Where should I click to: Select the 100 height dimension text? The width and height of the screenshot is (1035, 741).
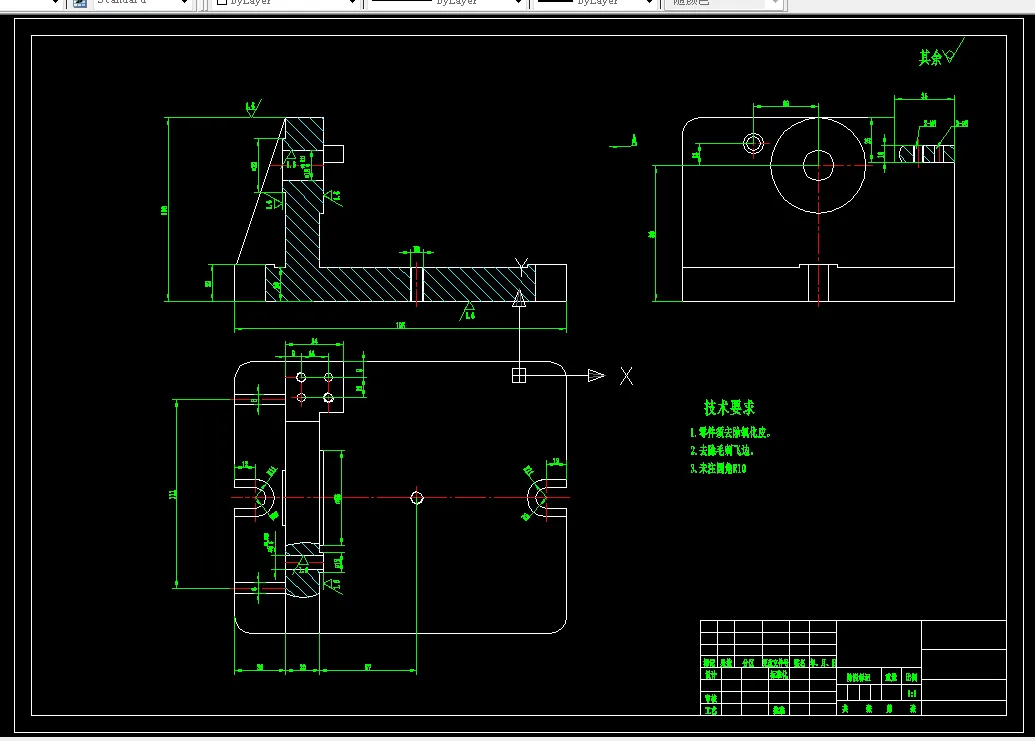[x=164, y=210]
